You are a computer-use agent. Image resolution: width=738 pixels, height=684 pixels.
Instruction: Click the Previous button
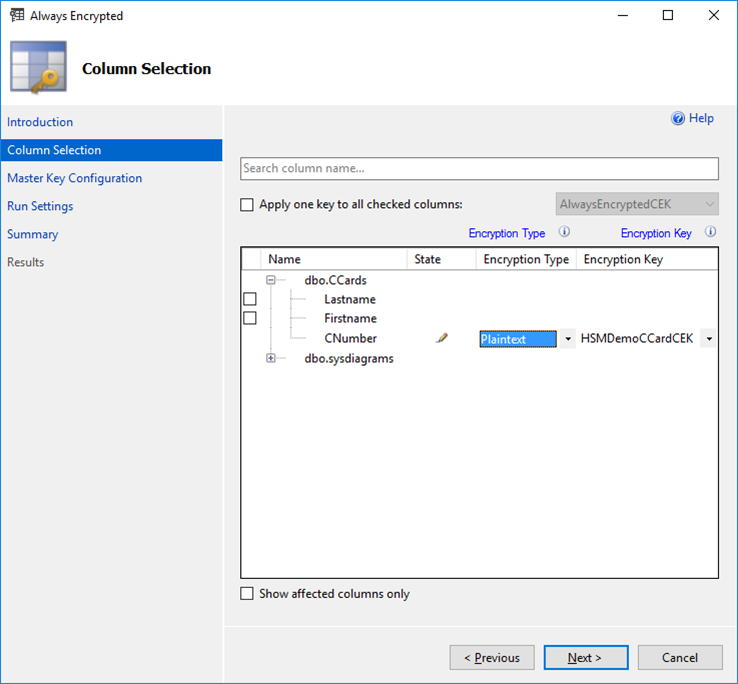491,658
